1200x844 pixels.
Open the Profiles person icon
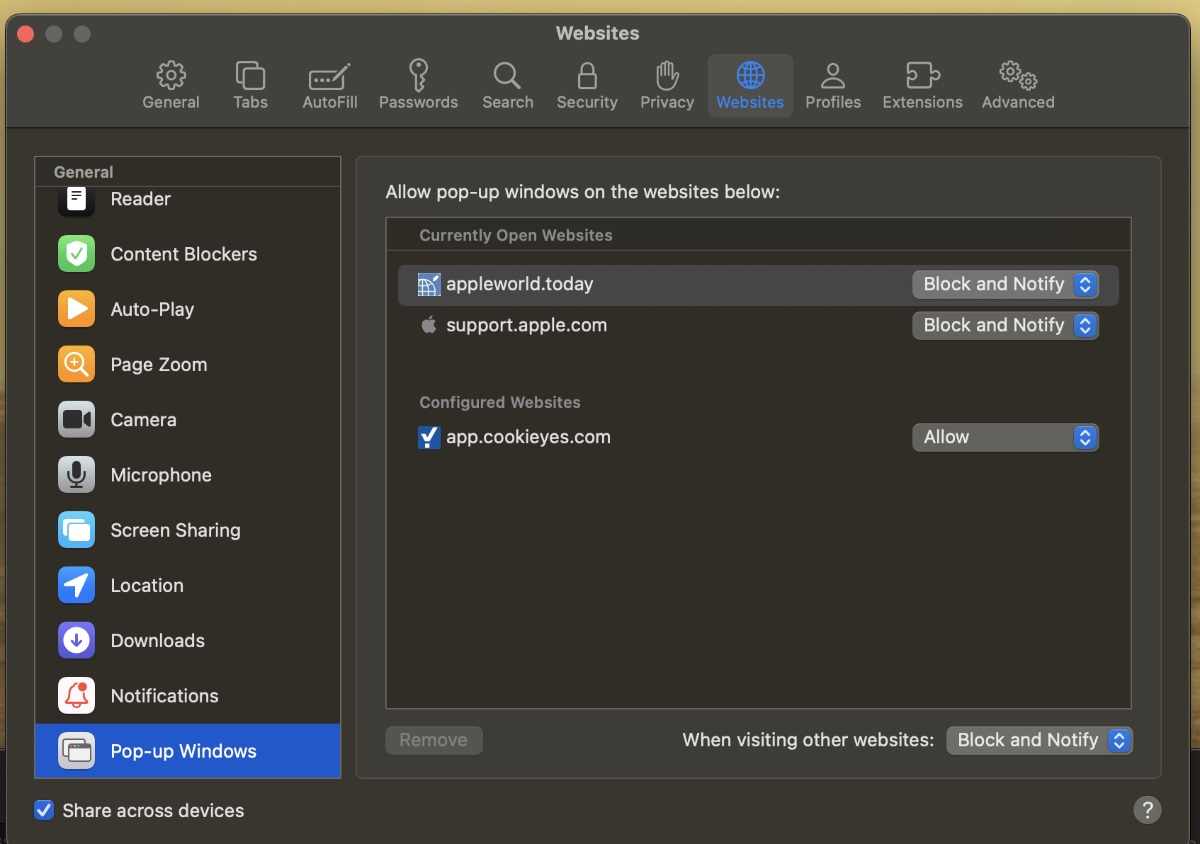pos(833,75)
